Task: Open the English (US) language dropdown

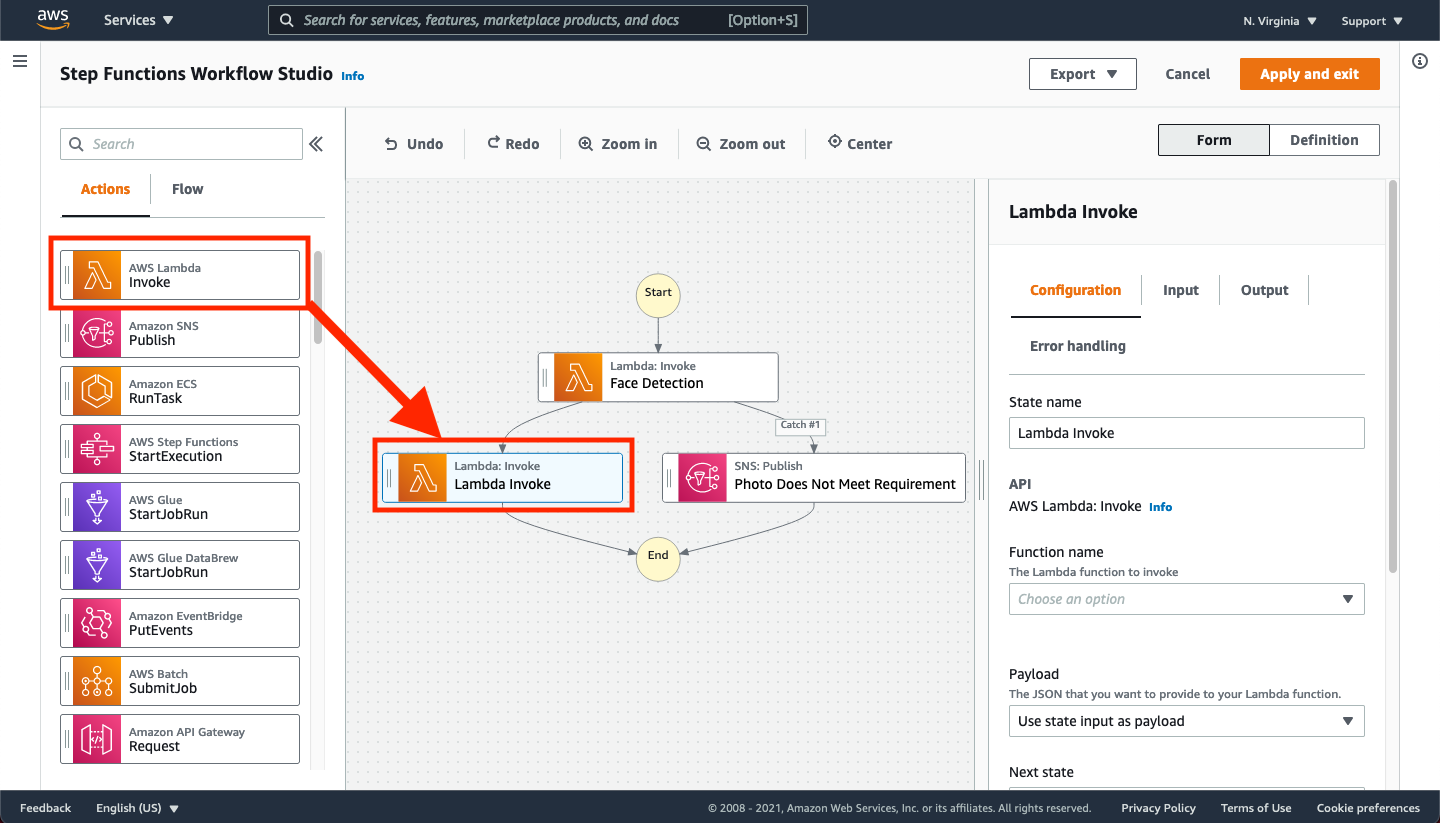Action: click(137, 808)
